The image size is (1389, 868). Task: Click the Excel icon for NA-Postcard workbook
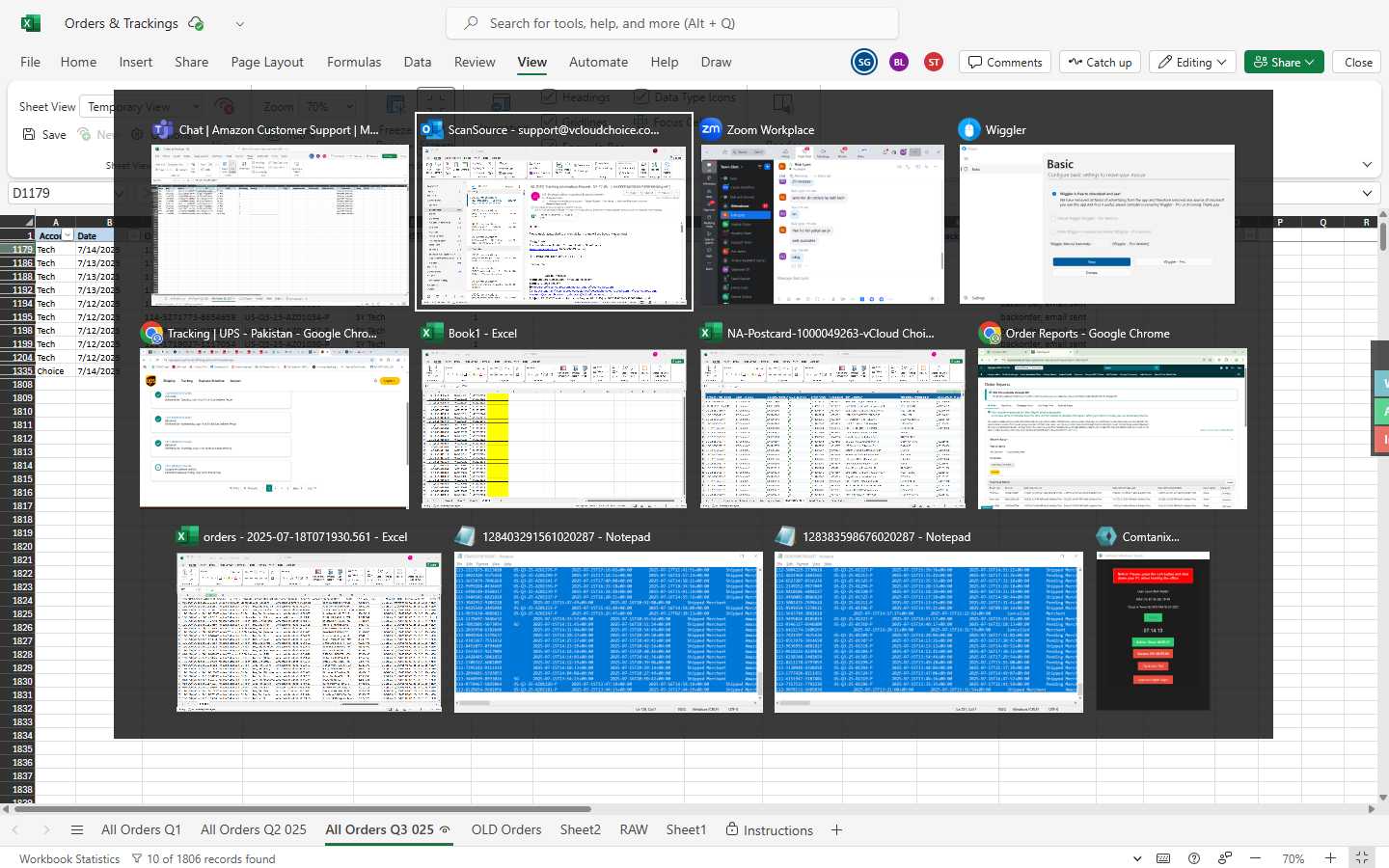click(x=711, y=333)
